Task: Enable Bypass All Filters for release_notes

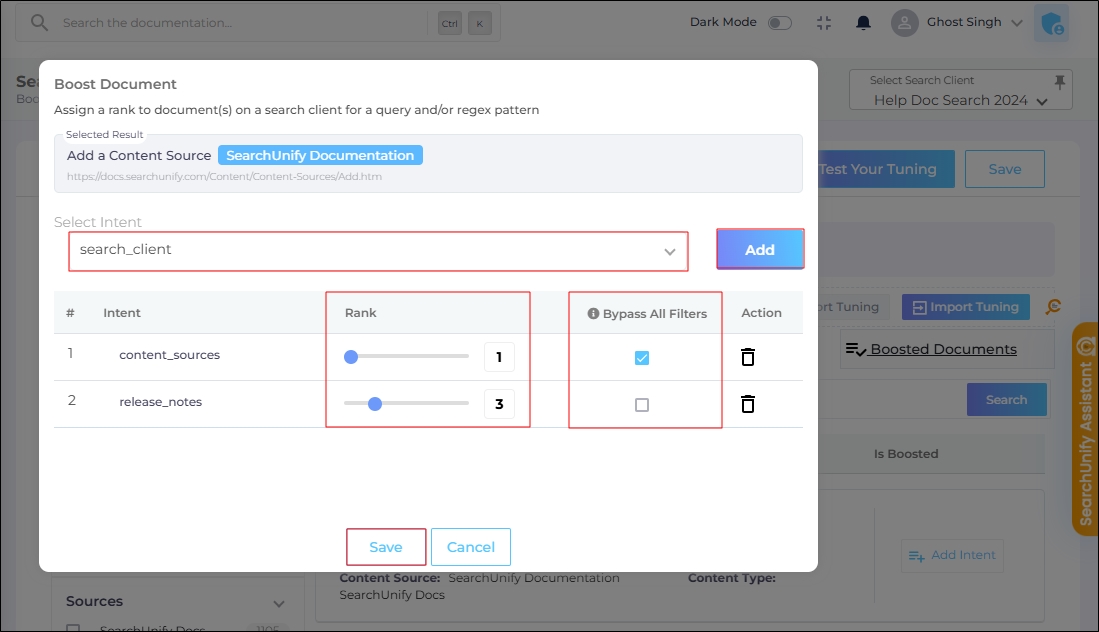Action: pos(642,405)
